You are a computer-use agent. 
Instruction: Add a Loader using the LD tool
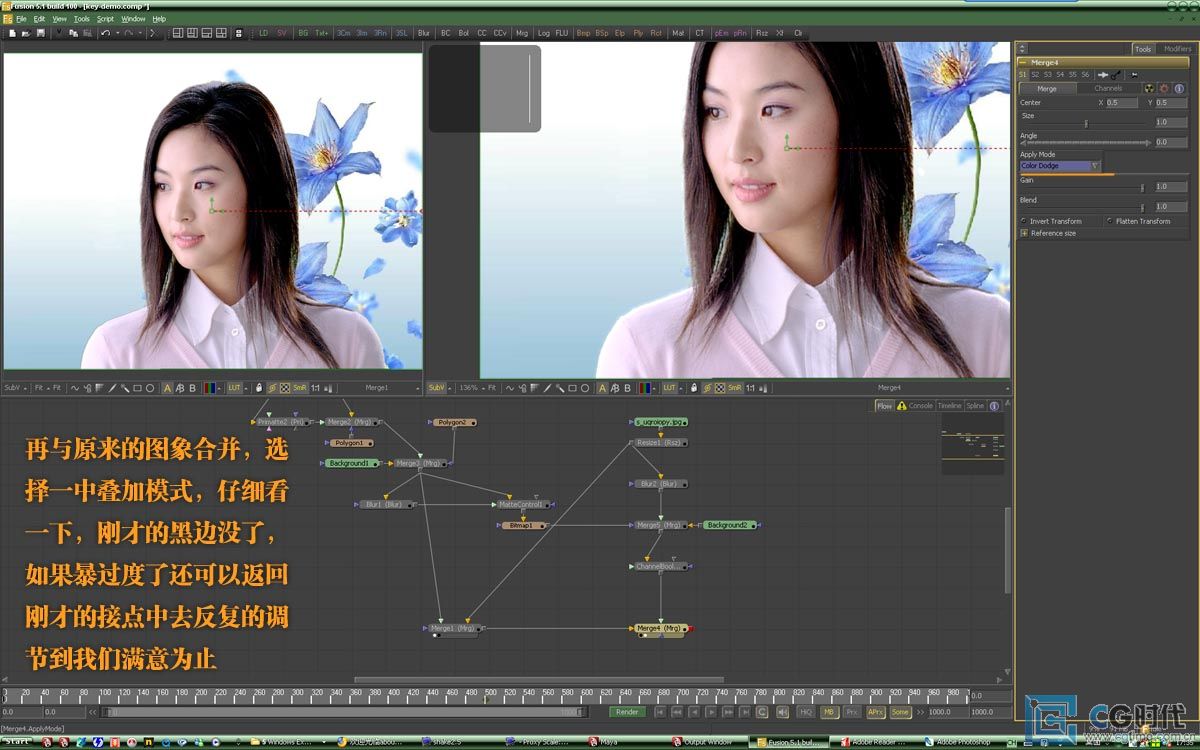pyautogui.click(x=264, y=33)
